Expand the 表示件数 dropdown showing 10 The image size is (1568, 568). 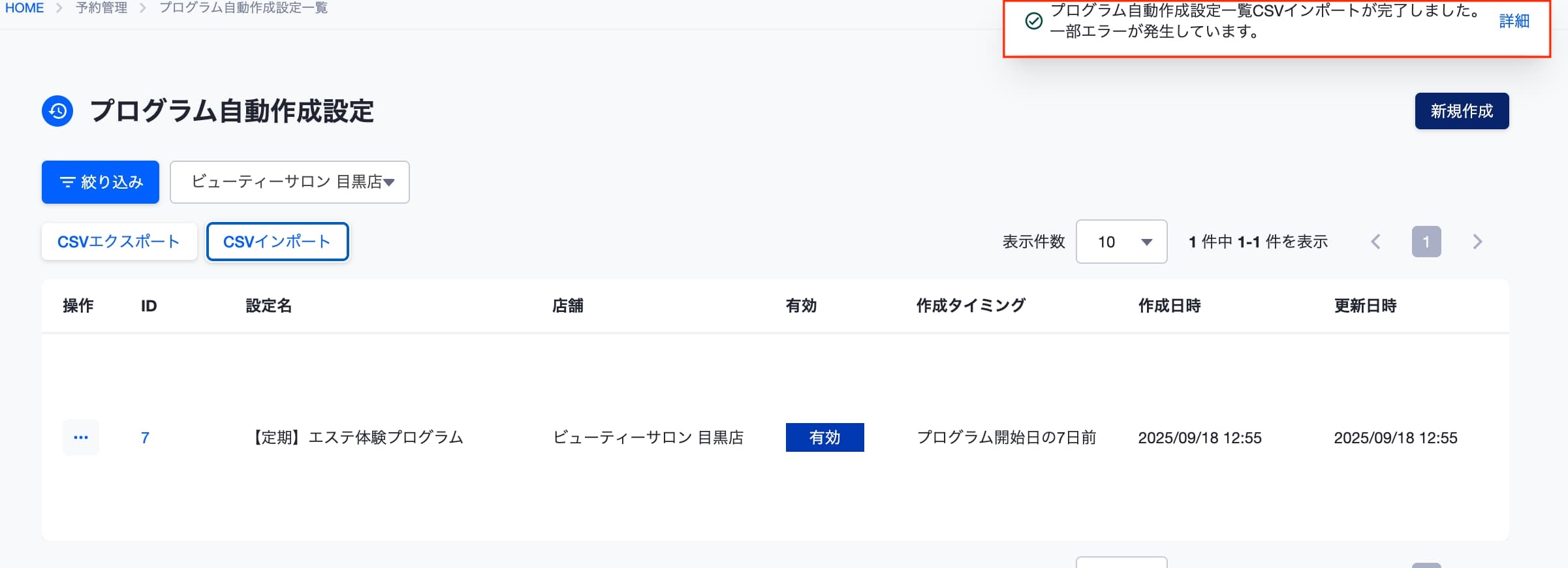[x=1121, y=242]
